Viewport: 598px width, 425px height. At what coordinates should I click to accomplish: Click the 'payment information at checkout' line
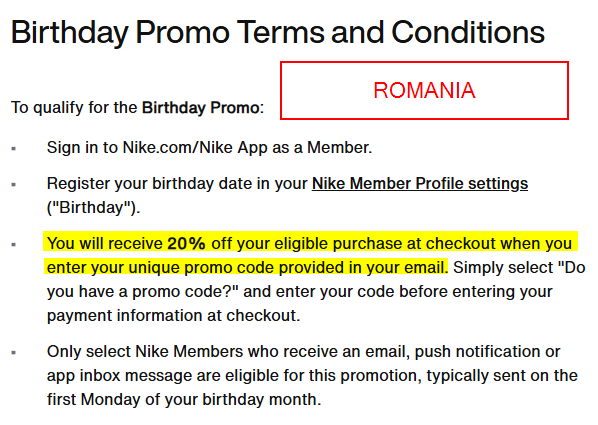coord(174,316)
